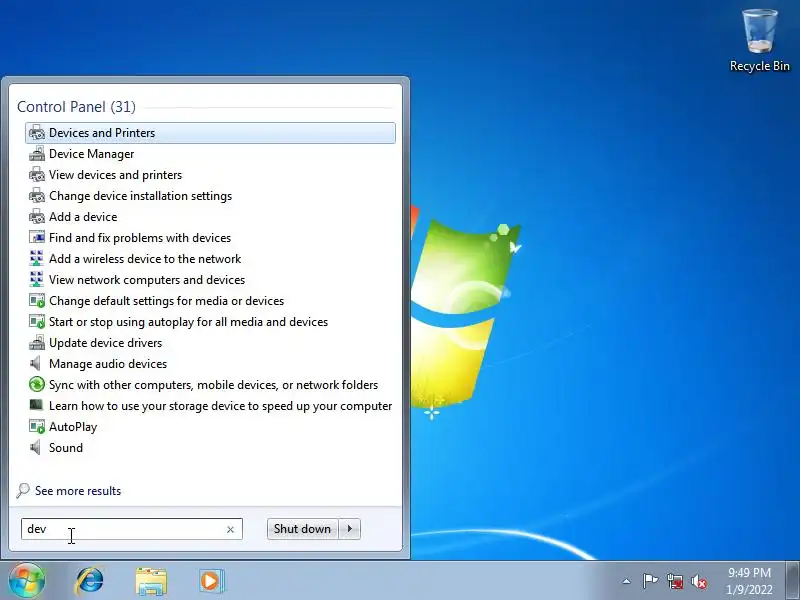Launch Internet Explorer from the taskbar

pos(90,581)
